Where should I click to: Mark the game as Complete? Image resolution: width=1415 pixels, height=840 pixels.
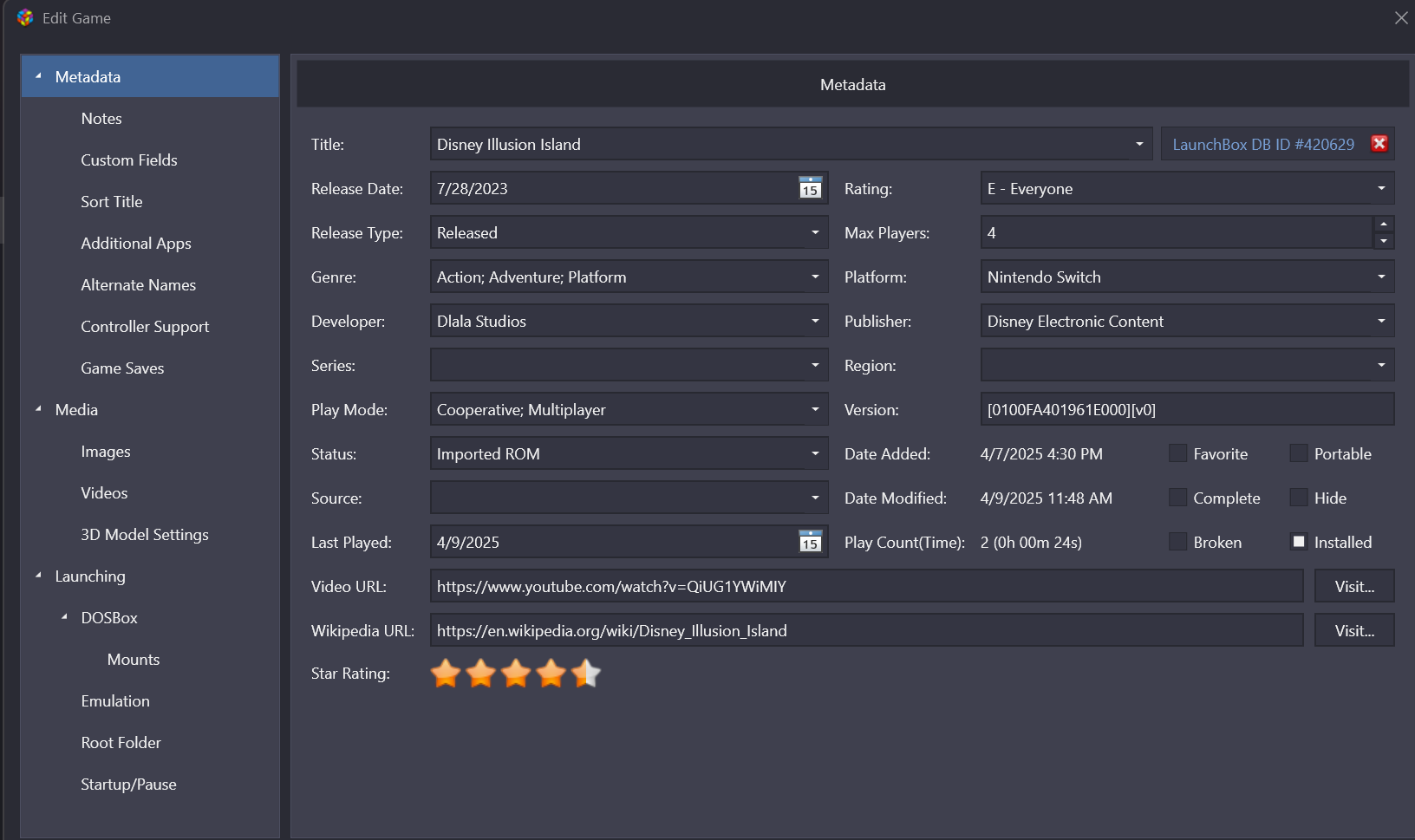(x=1177, y=498)
